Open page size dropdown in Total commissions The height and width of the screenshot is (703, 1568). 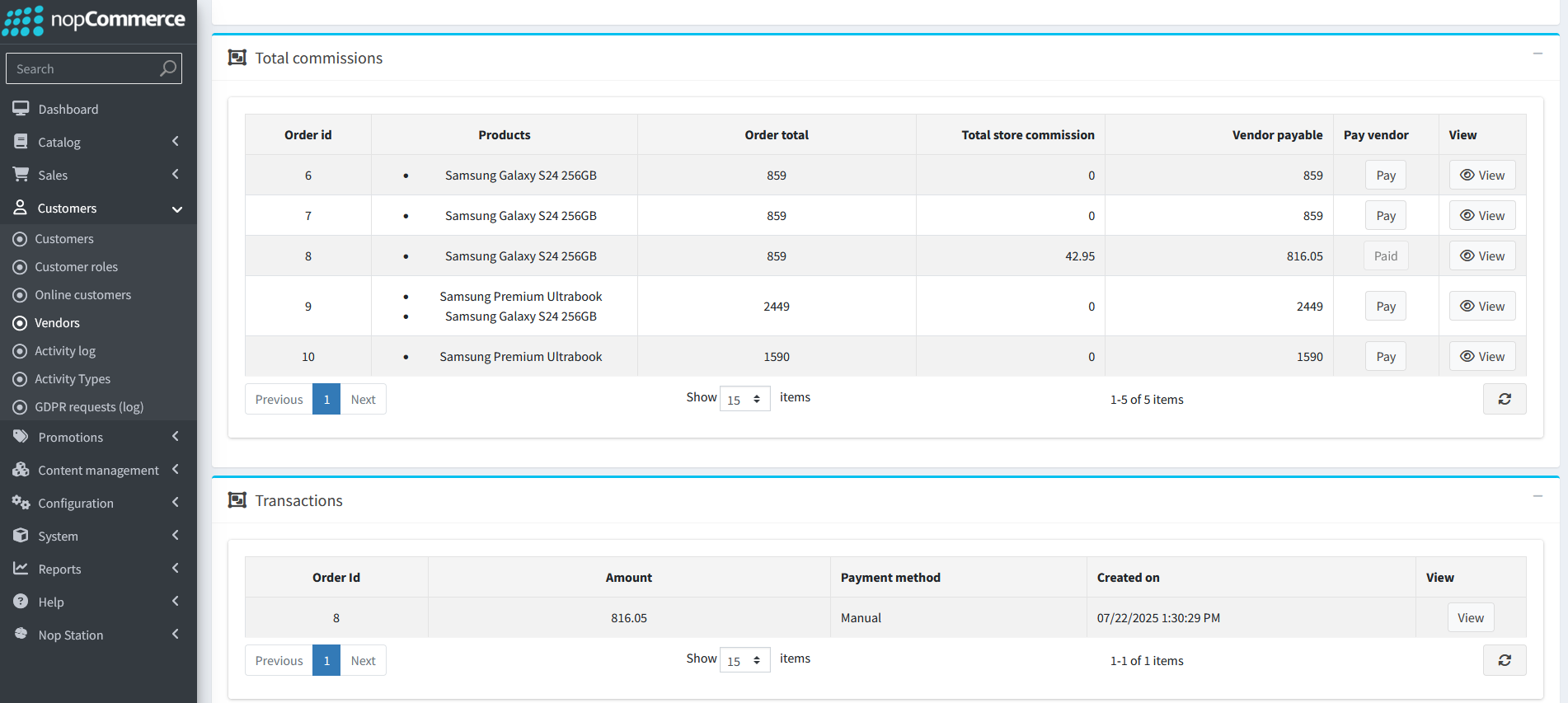744,399
